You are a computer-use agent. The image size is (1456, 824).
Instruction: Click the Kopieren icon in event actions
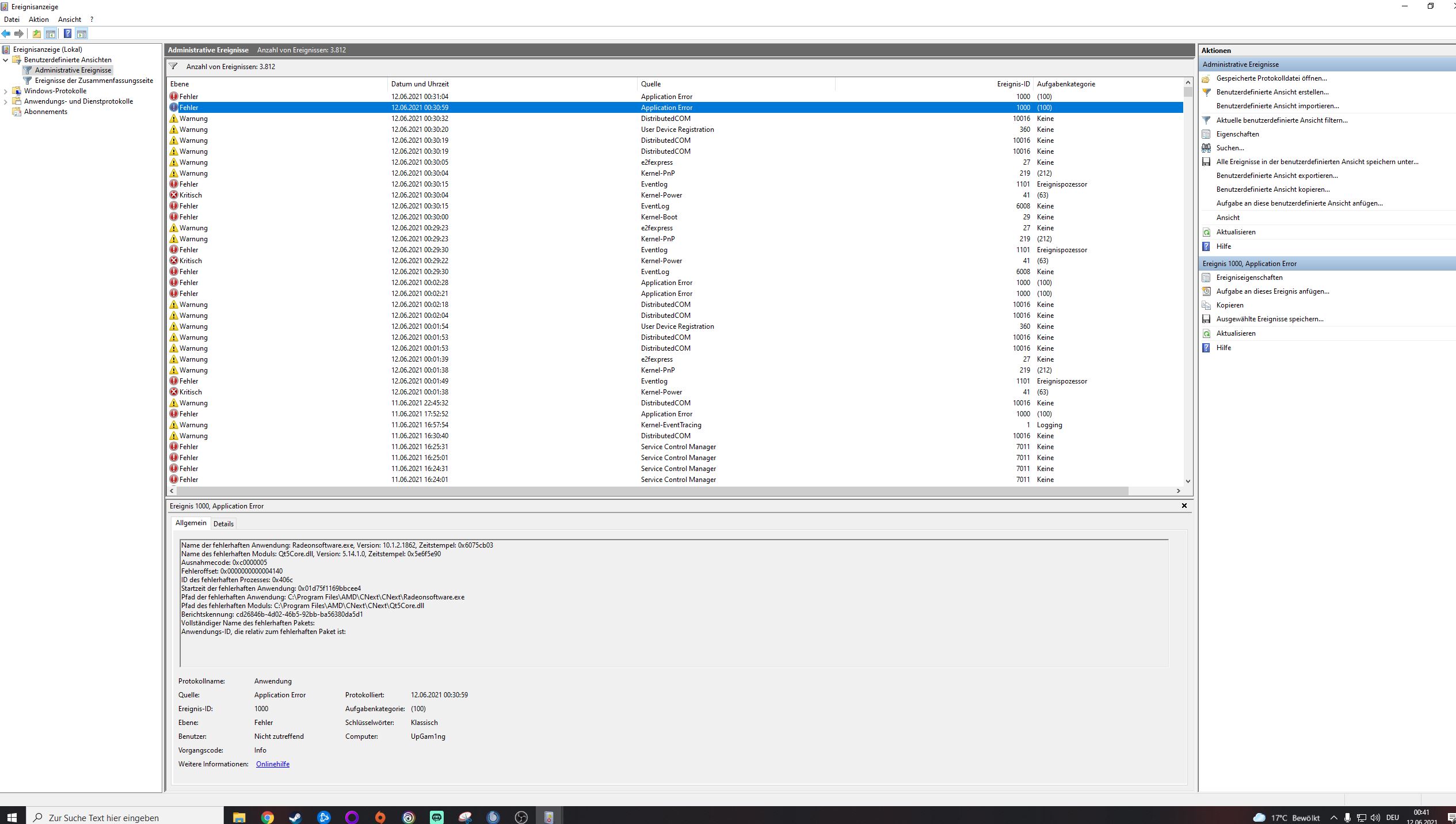click(1206, 305)
